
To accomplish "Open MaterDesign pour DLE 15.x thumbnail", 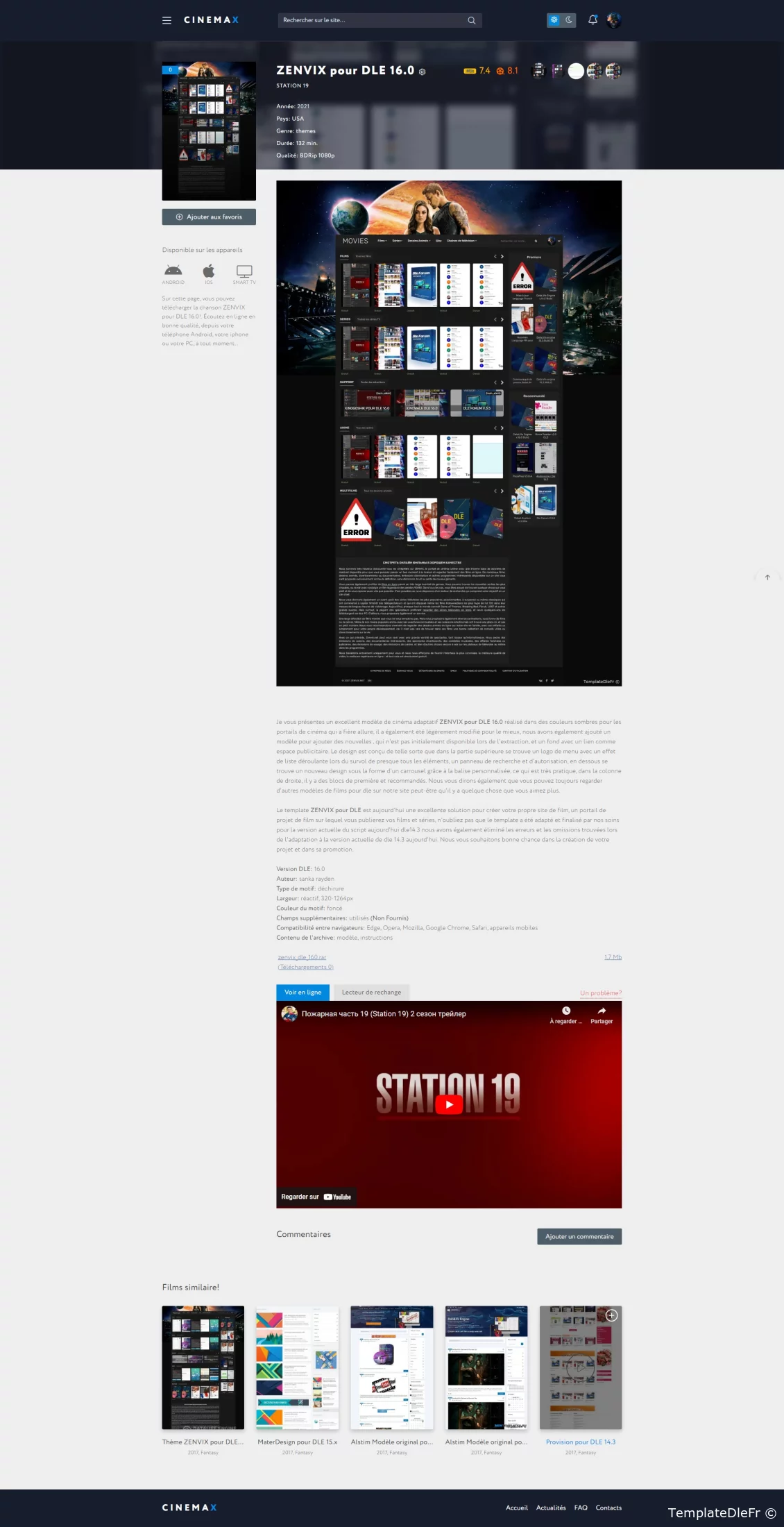I will [x=297, y=1367].
